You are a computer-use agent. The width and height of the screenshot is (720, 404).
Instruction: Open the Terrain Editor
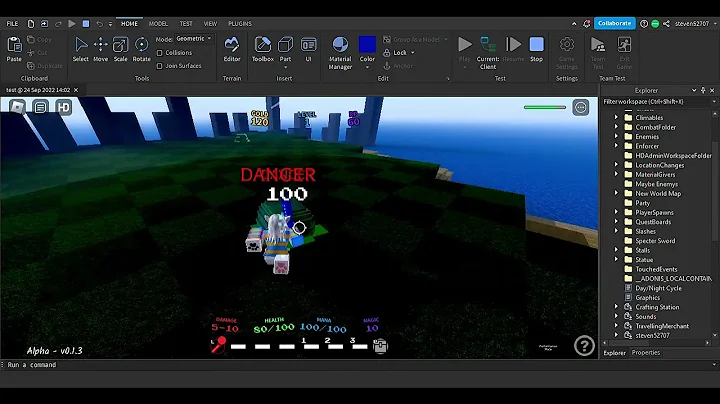coord(232,49)
